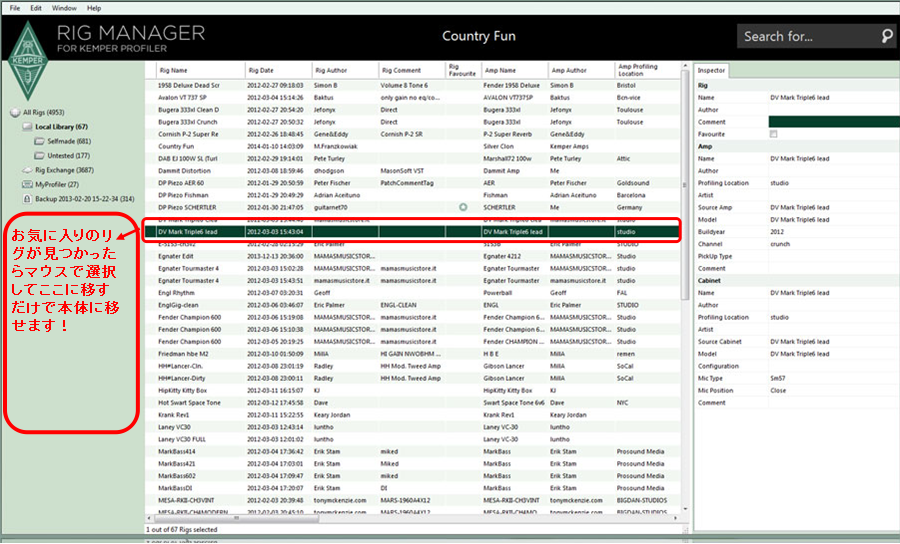Screen dimensions: 900x544
Task: Click favourite marker on DP Piezo SCHERTLER row
Action: [x=463, y=207]
